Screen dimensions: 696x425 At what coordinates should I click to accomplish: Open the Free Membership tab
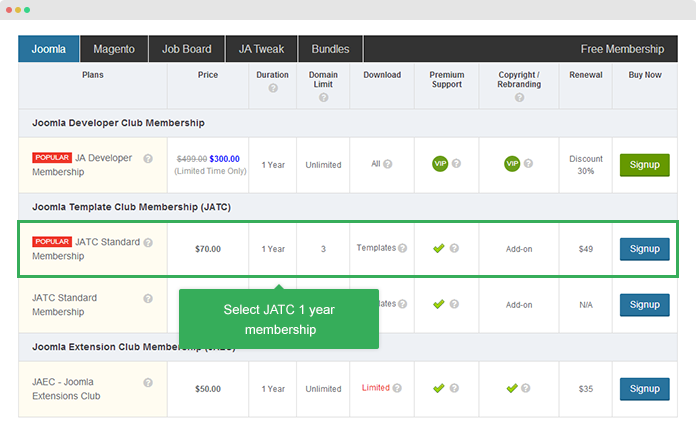point(622,49)
